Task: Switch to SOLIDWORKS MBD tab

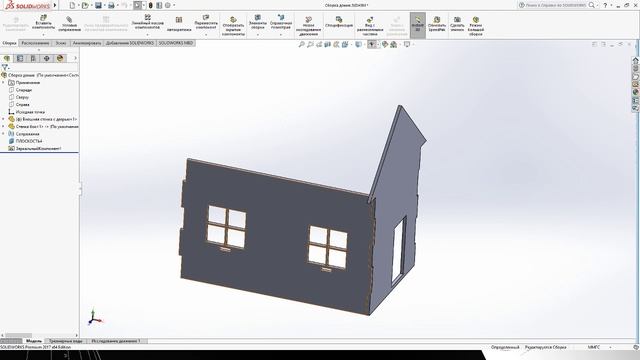Action: coord(176,43)
